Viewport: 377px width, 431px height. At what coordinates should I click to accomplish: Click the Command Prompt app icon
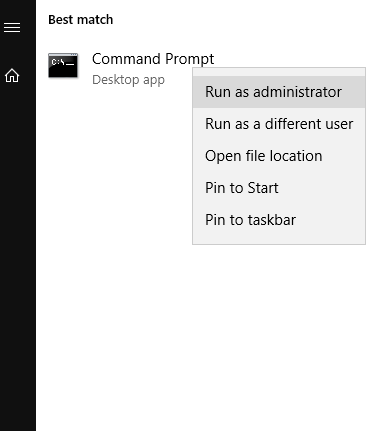[x=63, y=65]
